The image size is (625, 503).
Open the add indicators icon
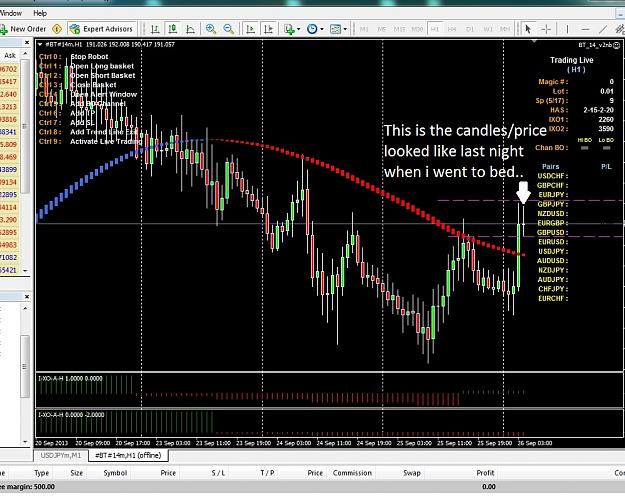point(289,29)
